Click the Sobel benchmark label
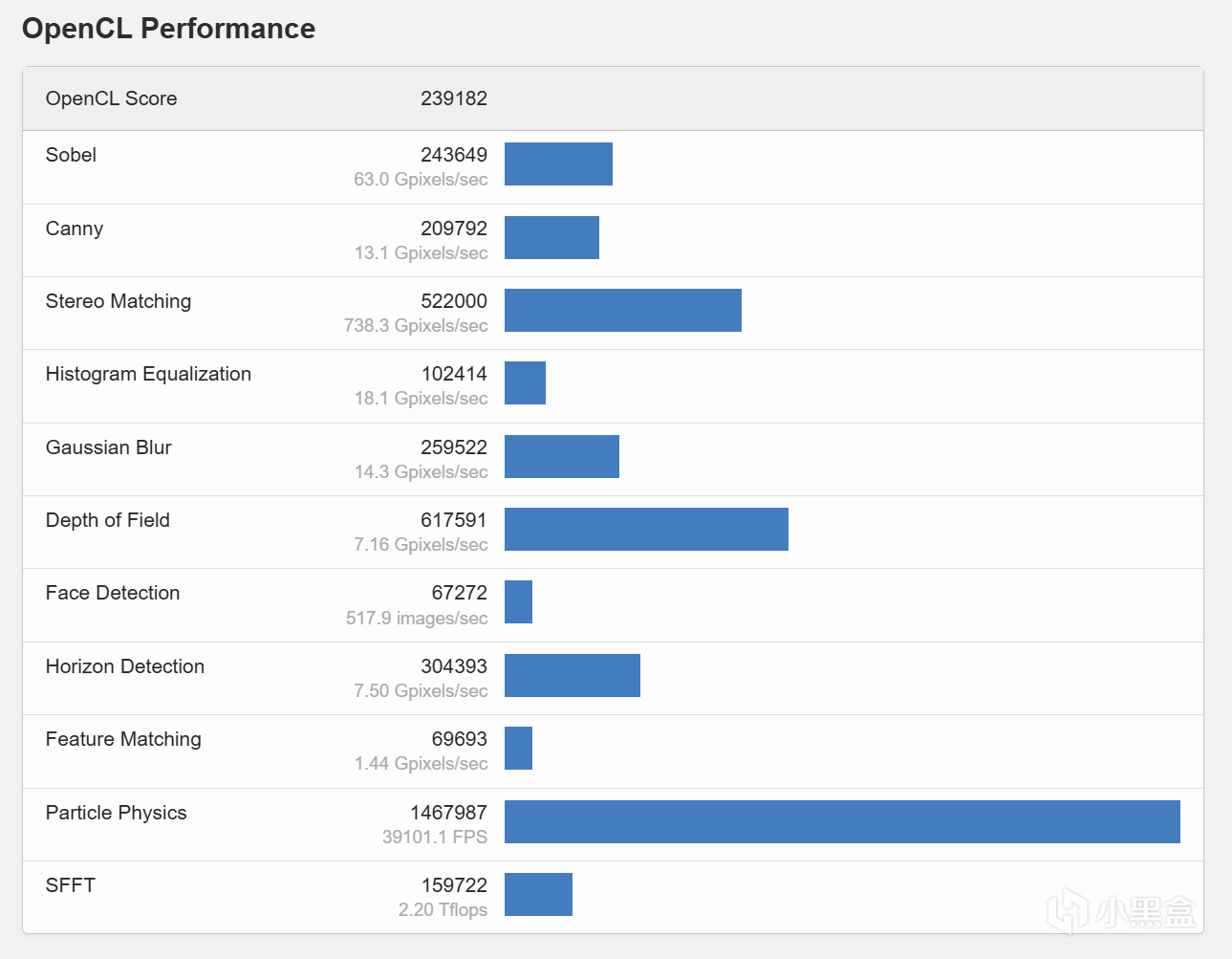The width and height of the screenshot is (1232, 959). pyautogui.click(x=71, y=155)
